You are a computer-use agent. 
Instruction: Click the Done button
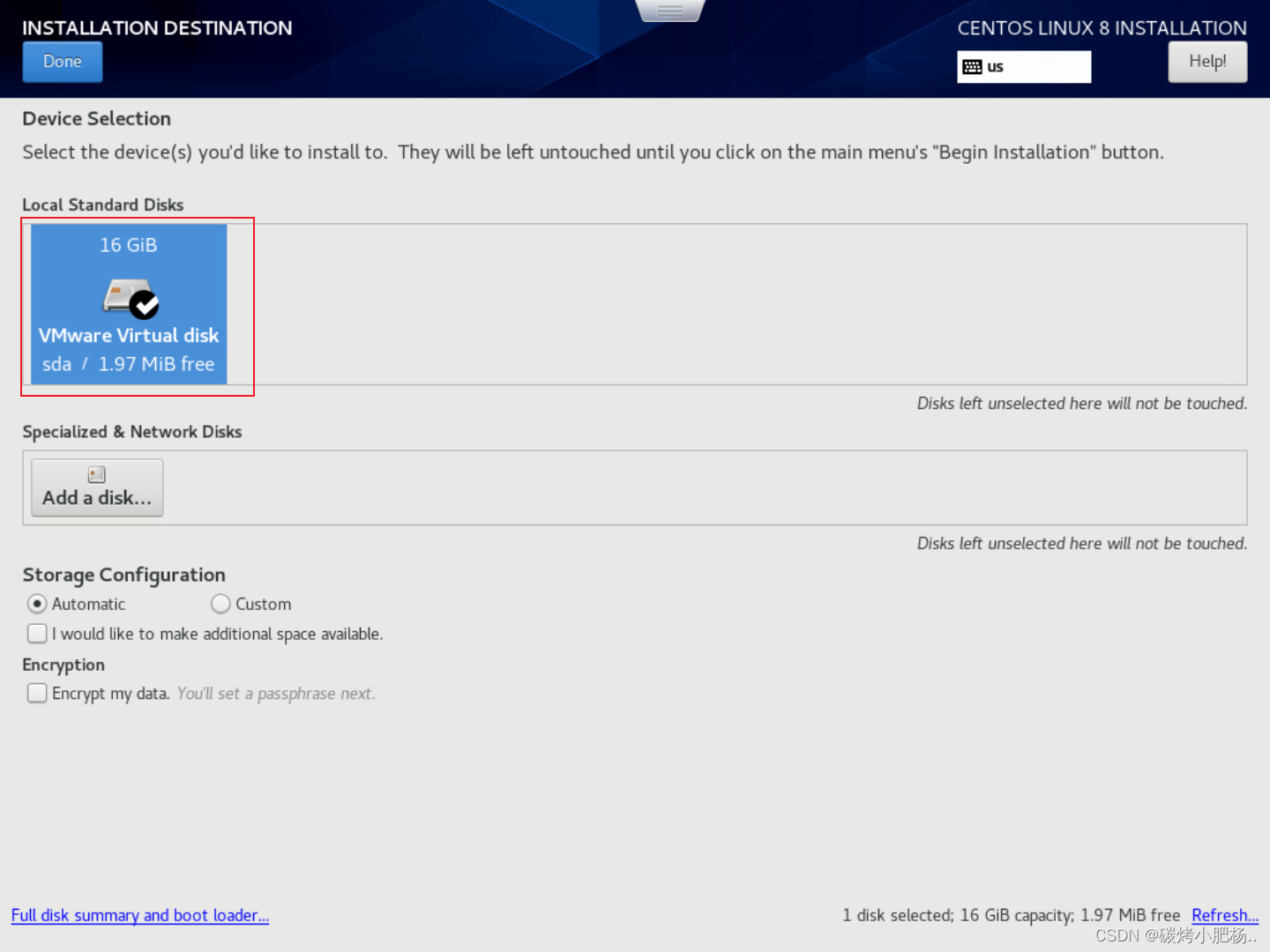[x=63, y=62]
